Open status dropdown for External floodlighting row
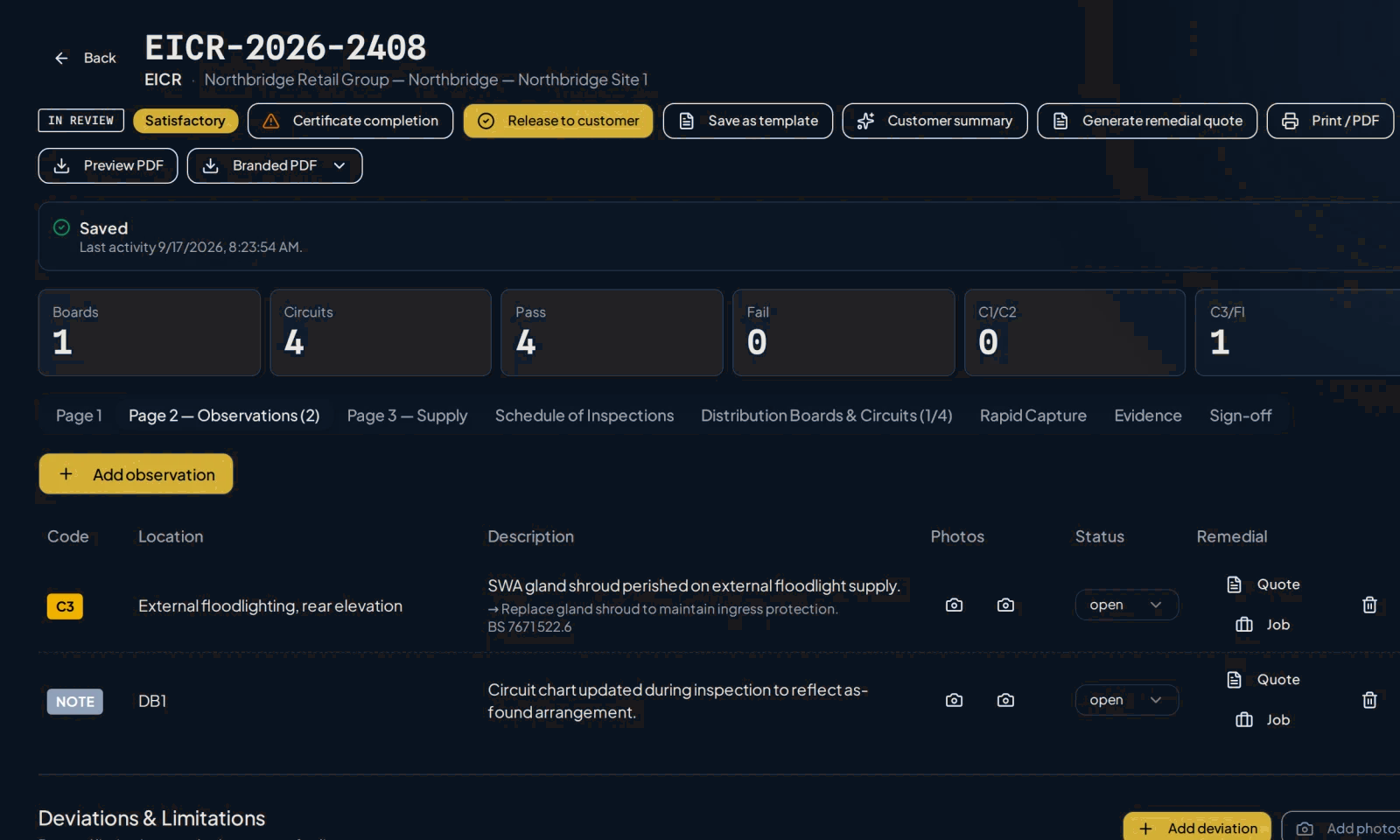The image size is (1400, 840). click(x=1126, y=605)
